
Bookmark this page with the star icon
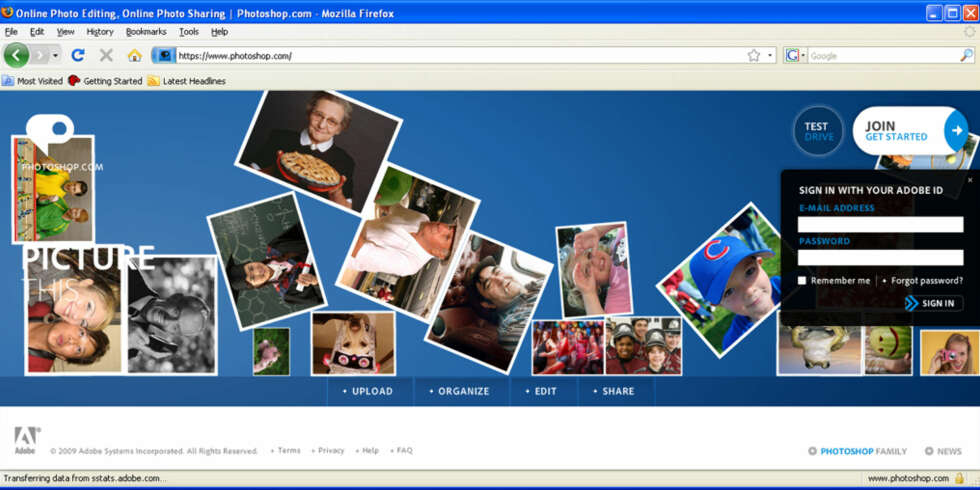coord(754,56)
